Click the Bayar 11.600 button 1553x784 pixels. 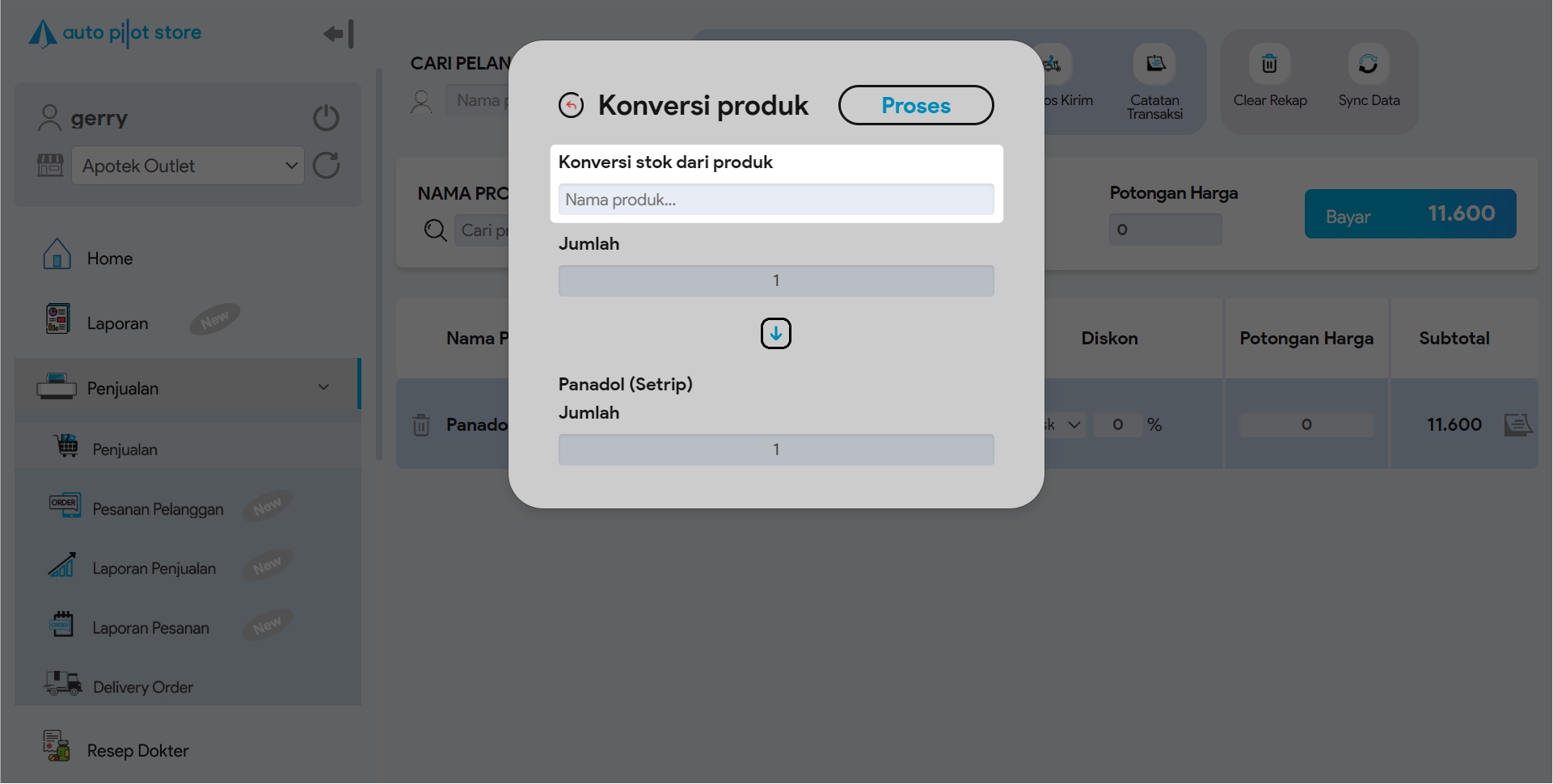1409,214
